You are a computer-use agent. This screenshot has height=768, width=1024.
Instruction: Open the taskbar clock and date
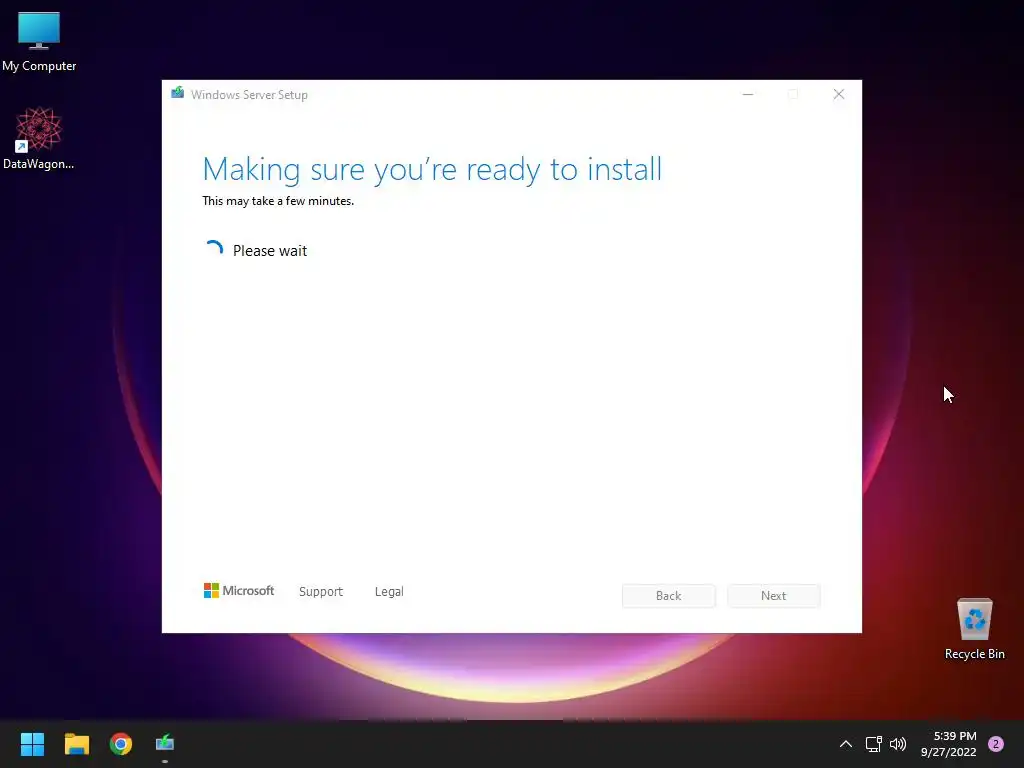pos(948,744)
